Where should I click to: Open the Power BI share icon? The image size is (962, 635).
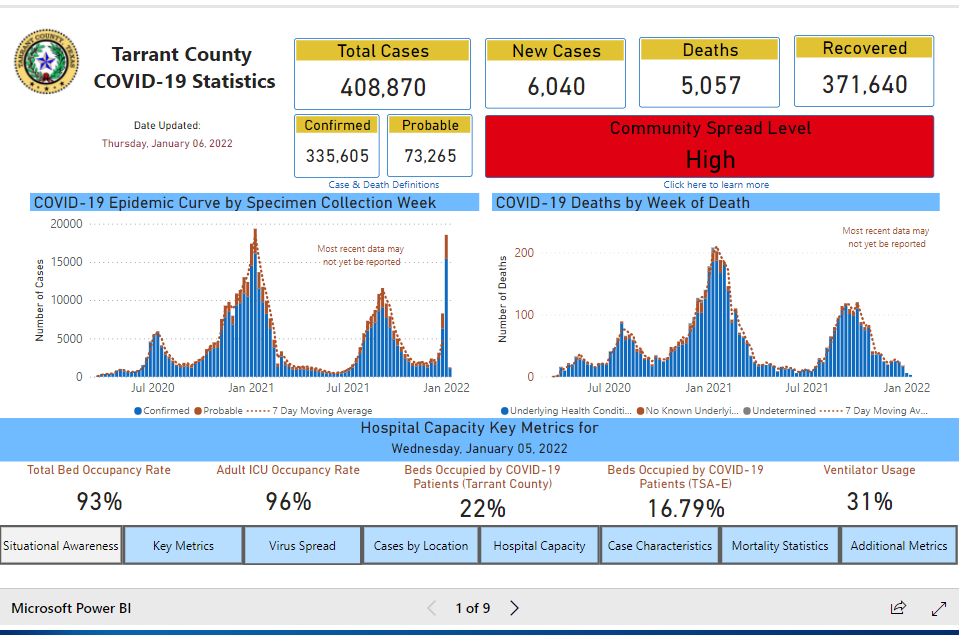pyautogui.click(x=898, y=608)
